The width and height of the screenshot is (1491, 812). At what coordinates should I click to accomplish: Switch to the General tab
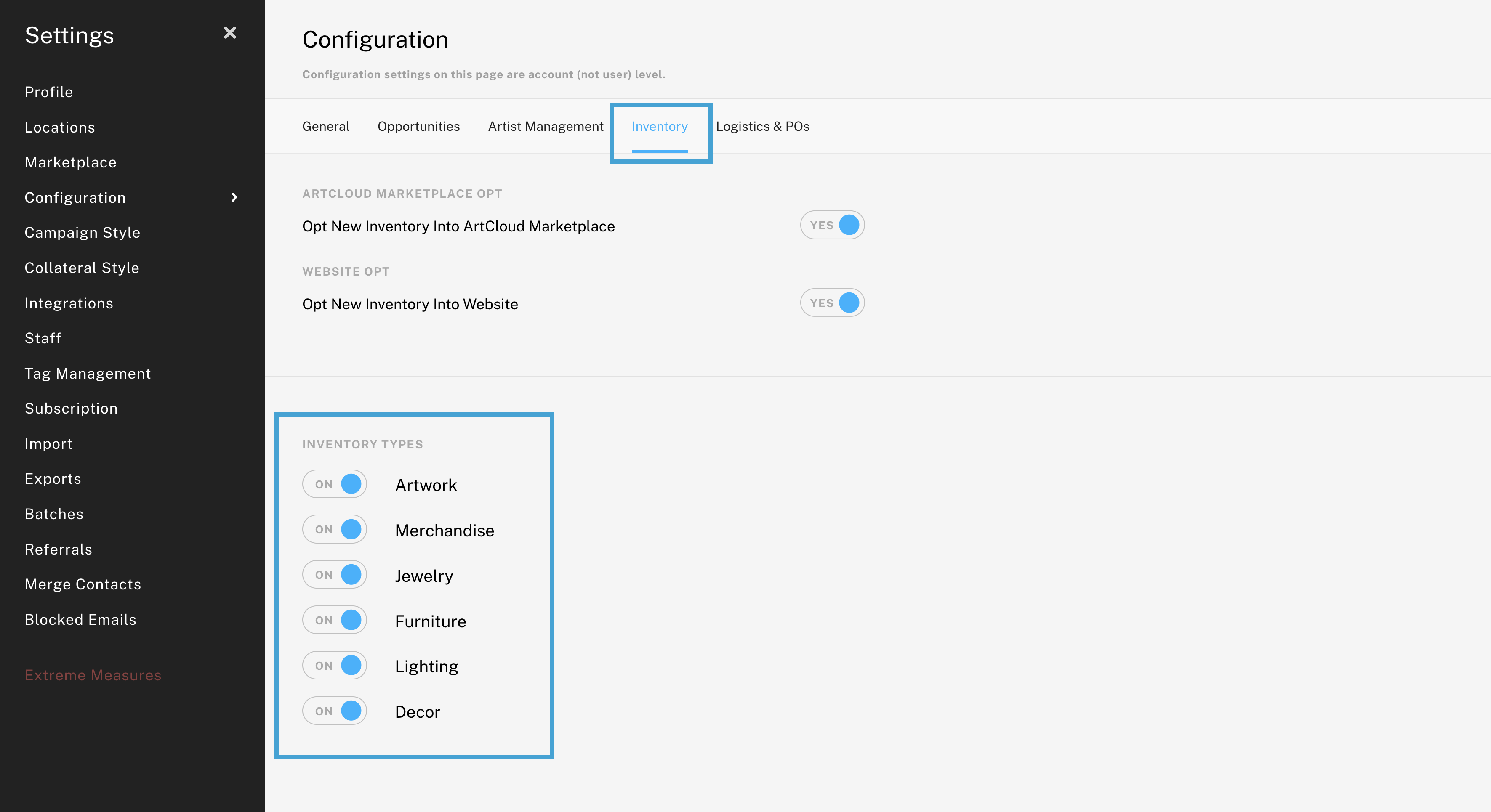[x=325, y=126]
